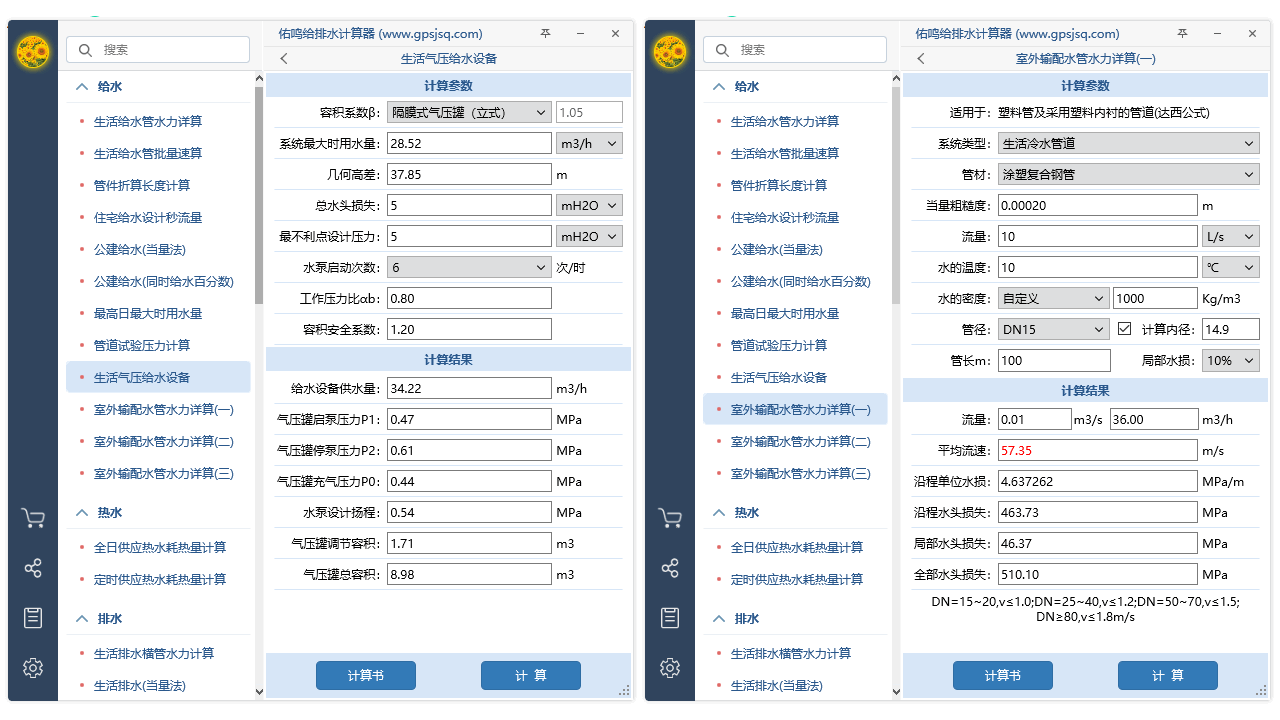The width and height of the screenshot is (1280, 720).
Task: Click the 计算 button on the right window
Action: [1167, 675]
